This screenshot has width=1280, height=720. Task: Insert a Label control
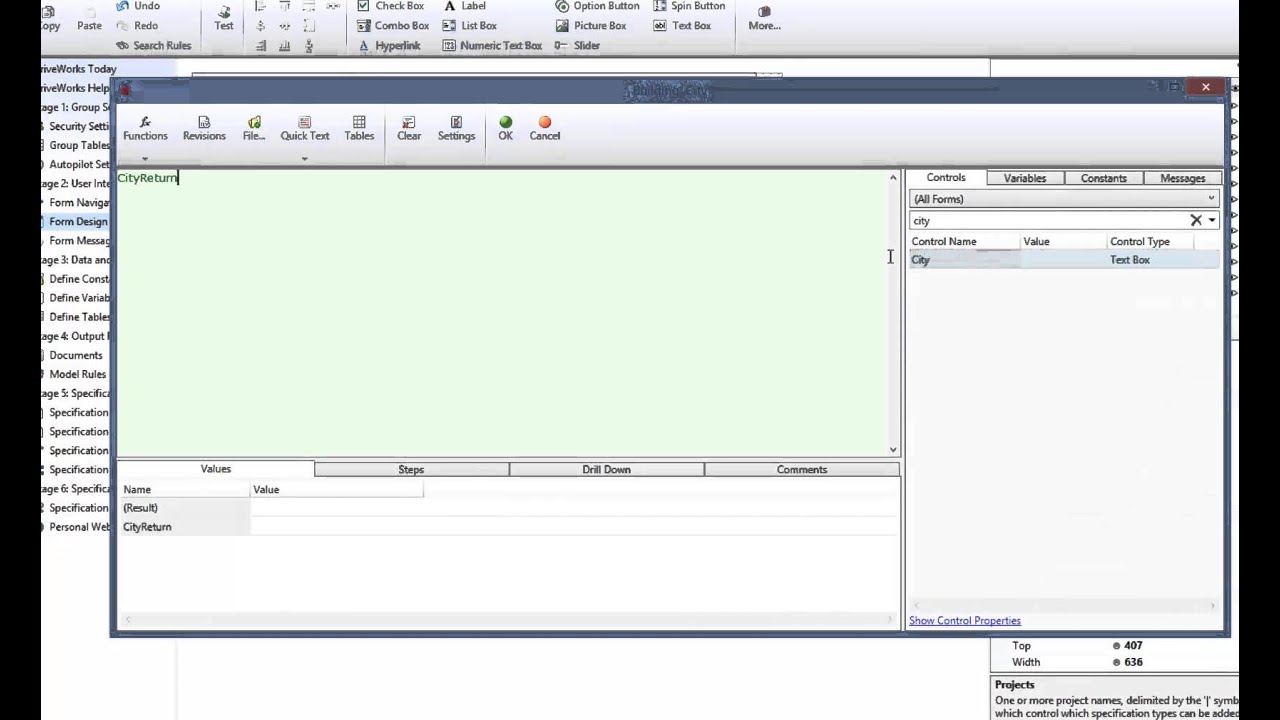[465, 6]
